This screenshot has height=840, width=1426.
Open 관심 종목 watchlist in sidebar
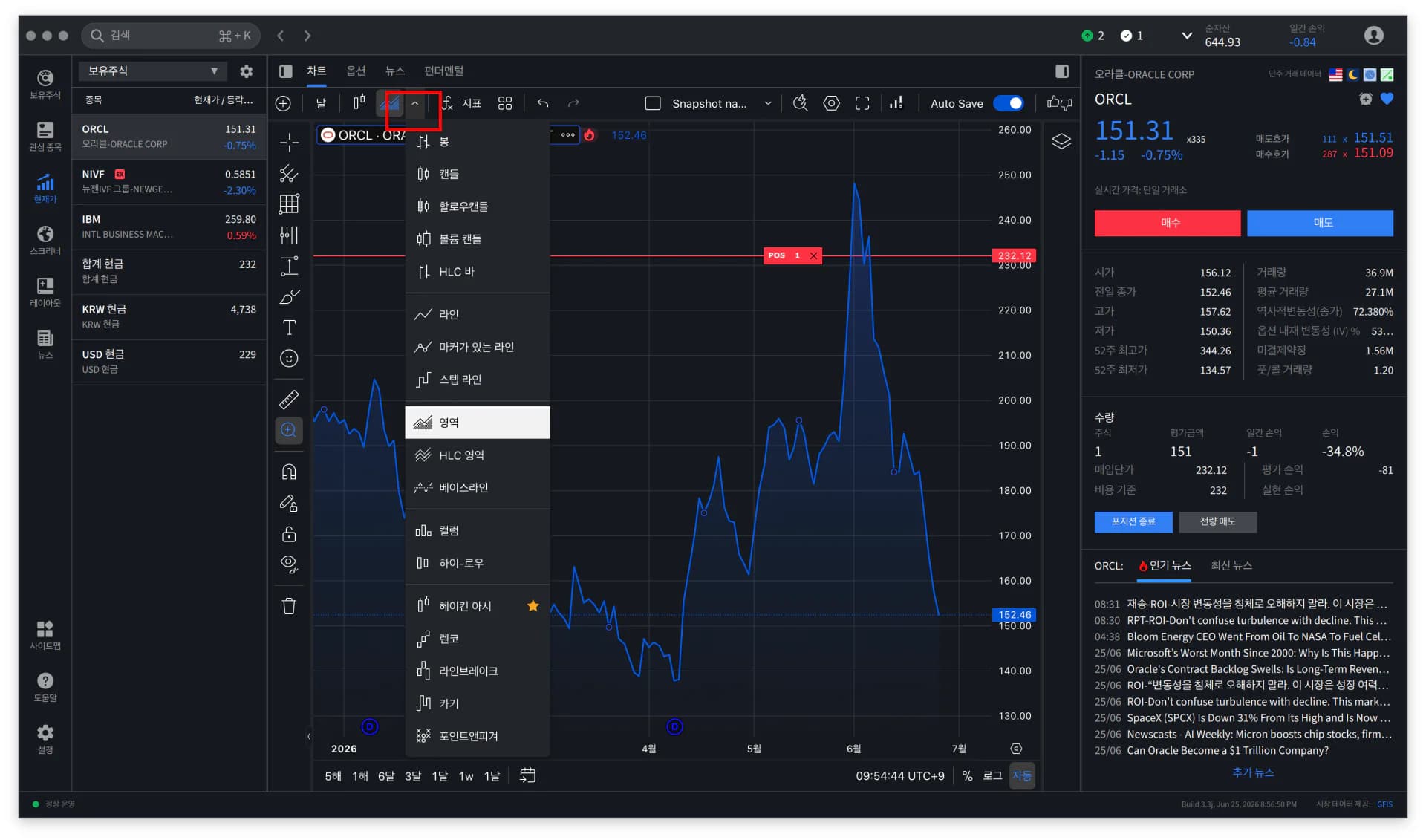45,136
